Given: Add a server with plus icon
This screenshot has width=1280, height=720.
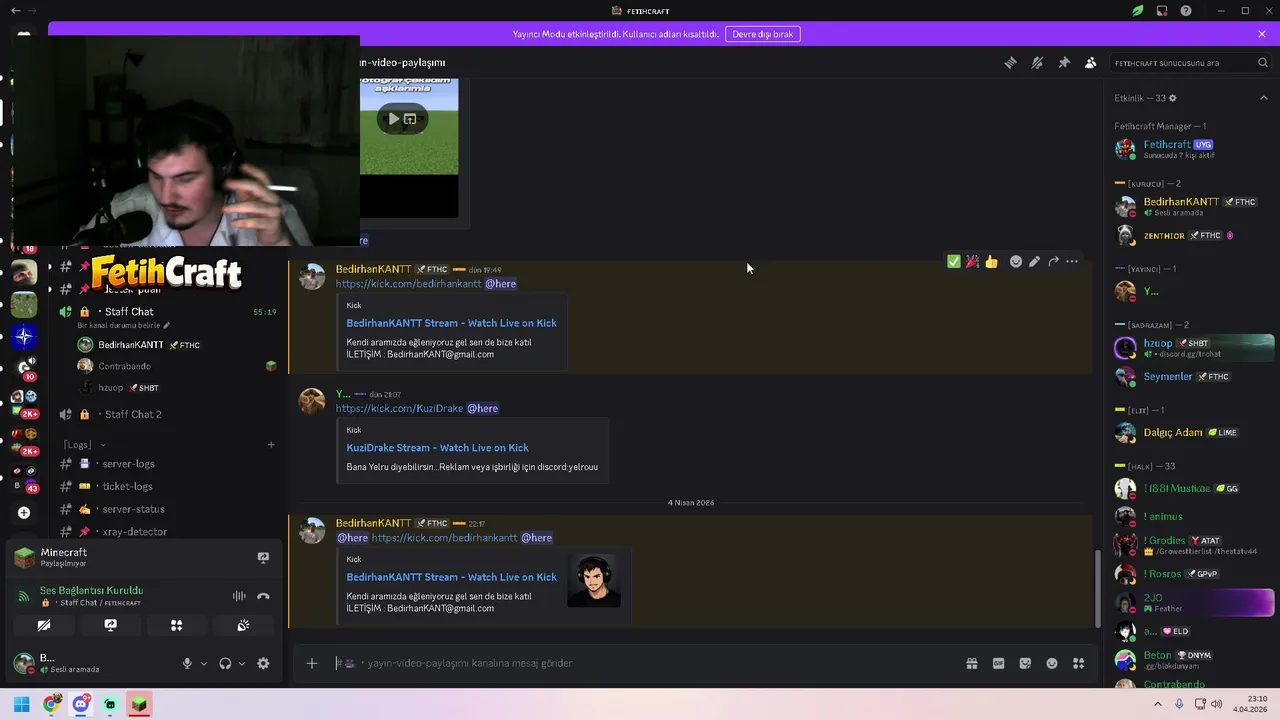Looking at the screenshot, I should coord(24,512).
